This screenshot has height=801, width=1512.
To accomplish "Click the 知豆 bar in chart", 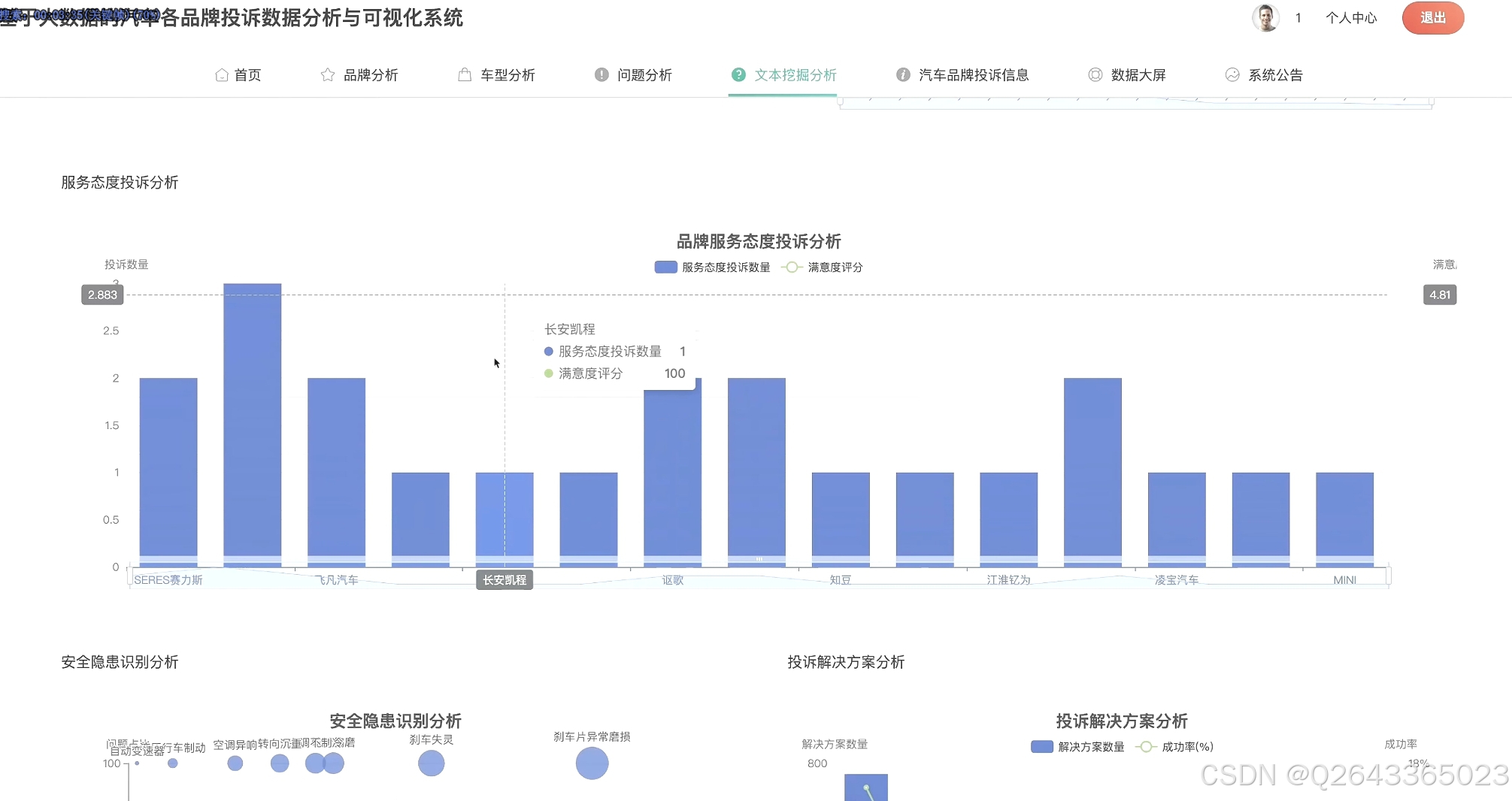I will tap(841, 519).
